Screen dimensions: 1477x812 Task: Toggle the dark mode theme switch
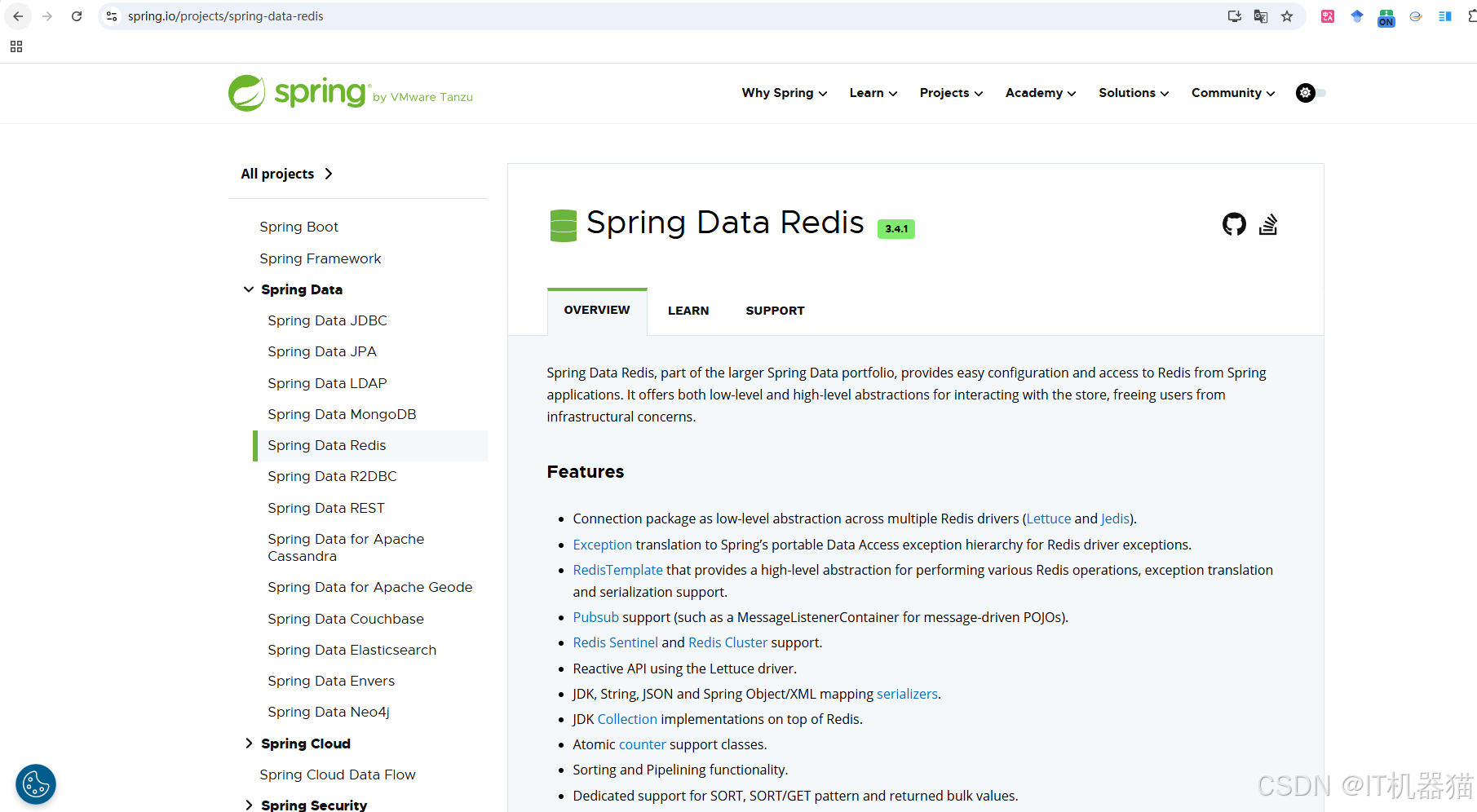(x=1311, y=93)
